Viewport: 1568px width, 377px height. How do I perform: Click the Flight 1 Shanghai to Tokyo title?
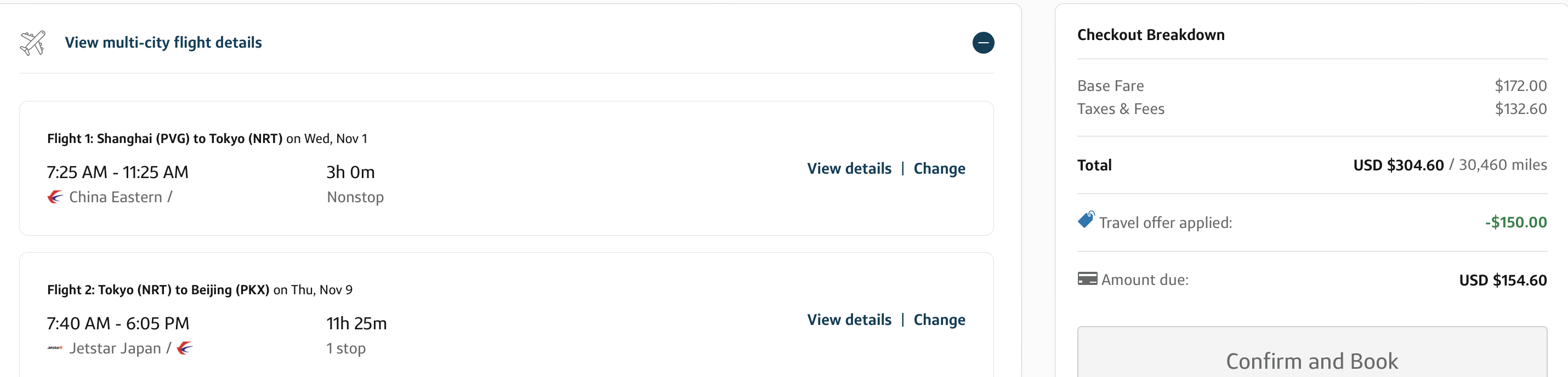(x=164, y=139)
